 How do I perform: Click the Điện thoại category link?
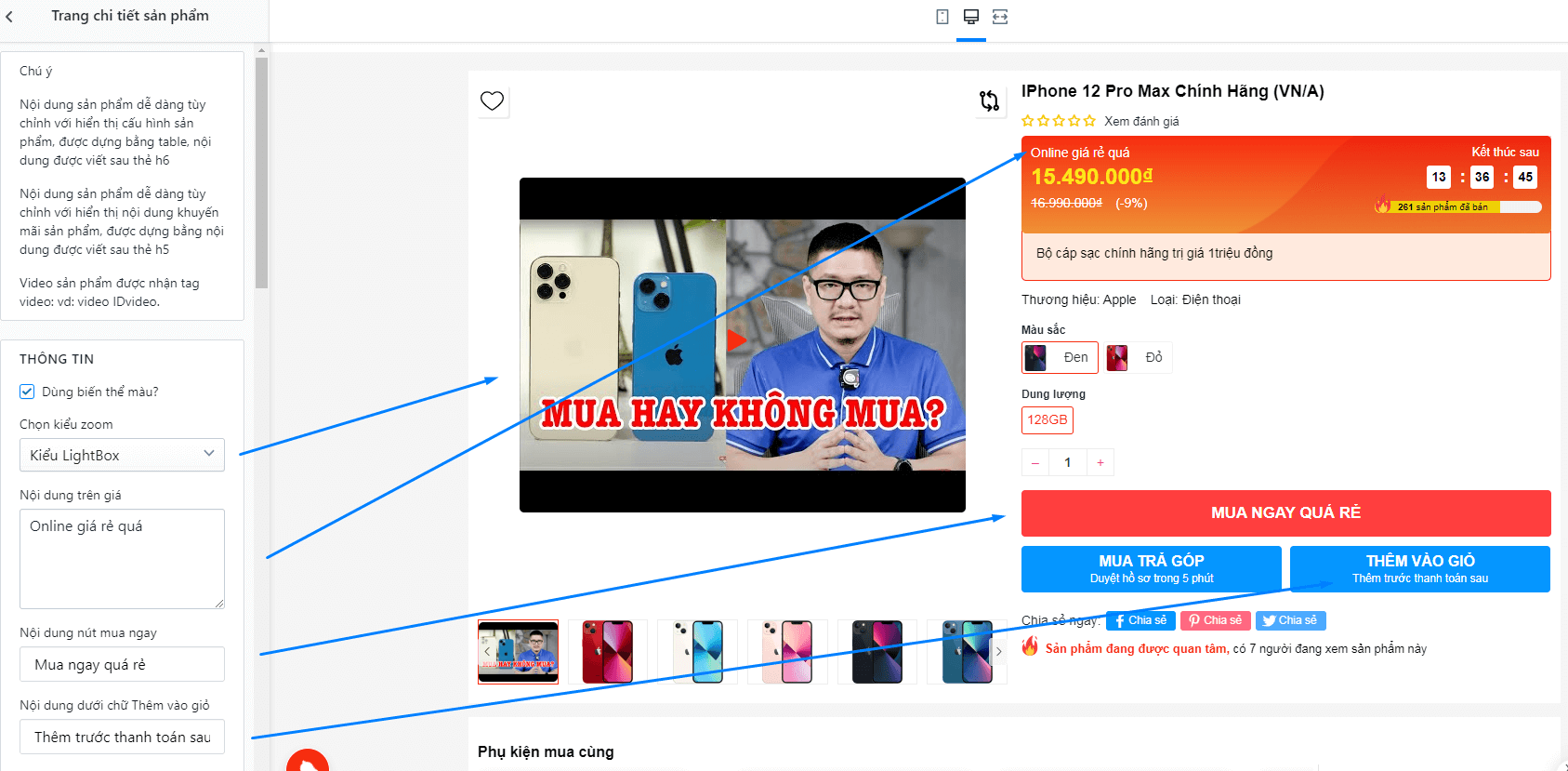click(x=1211, y=299)
